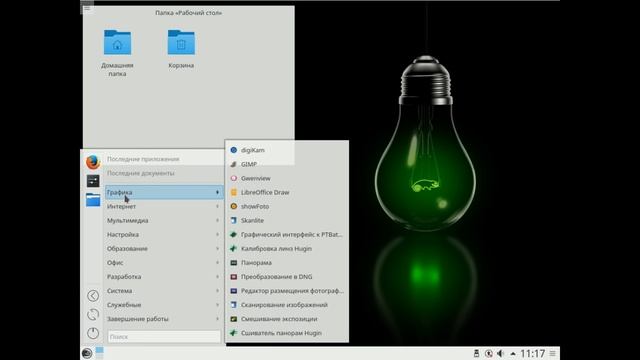Click the Панорама application icon
Image resolution: width=640 pixels, height=360 pixels.
tap(233, 263)
